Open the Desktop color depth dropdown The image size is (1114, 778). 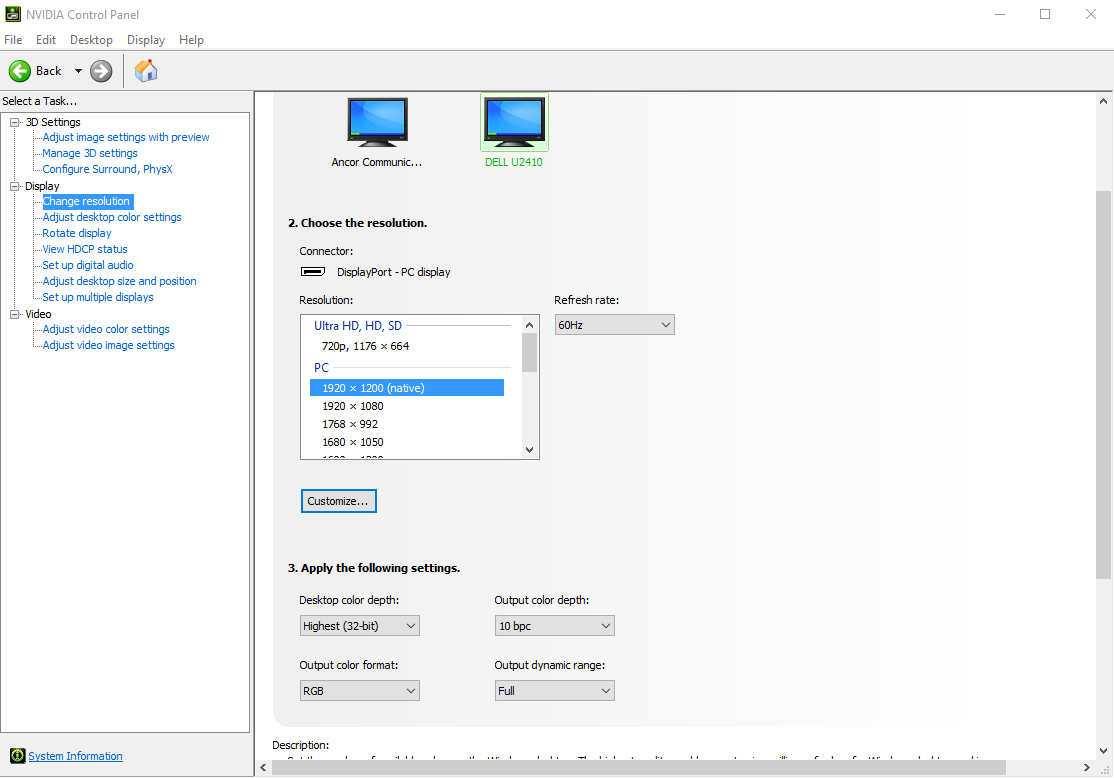pos(359,626)
